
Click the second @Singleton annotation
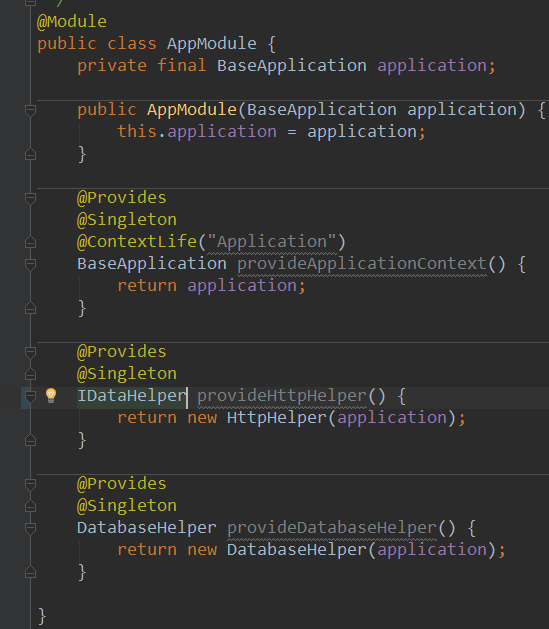click(127, 374)
